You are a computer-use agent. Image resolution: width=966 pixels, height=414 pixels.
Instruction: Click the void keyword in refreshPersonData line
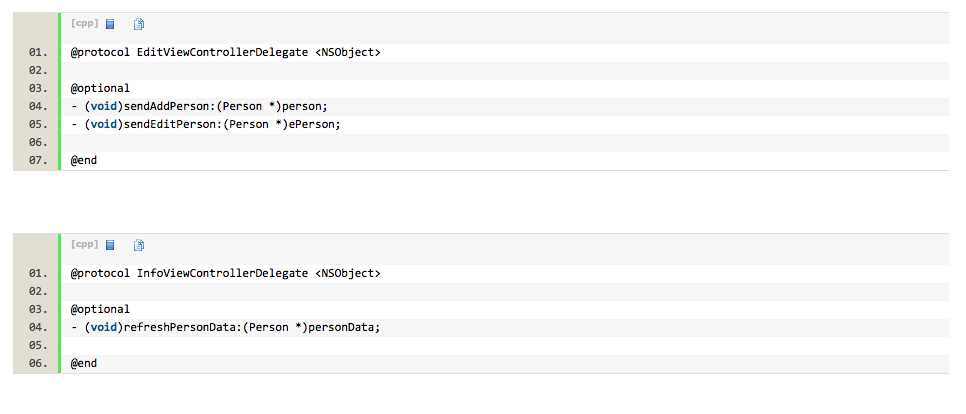pyautogui.click(x=103, y=327)
